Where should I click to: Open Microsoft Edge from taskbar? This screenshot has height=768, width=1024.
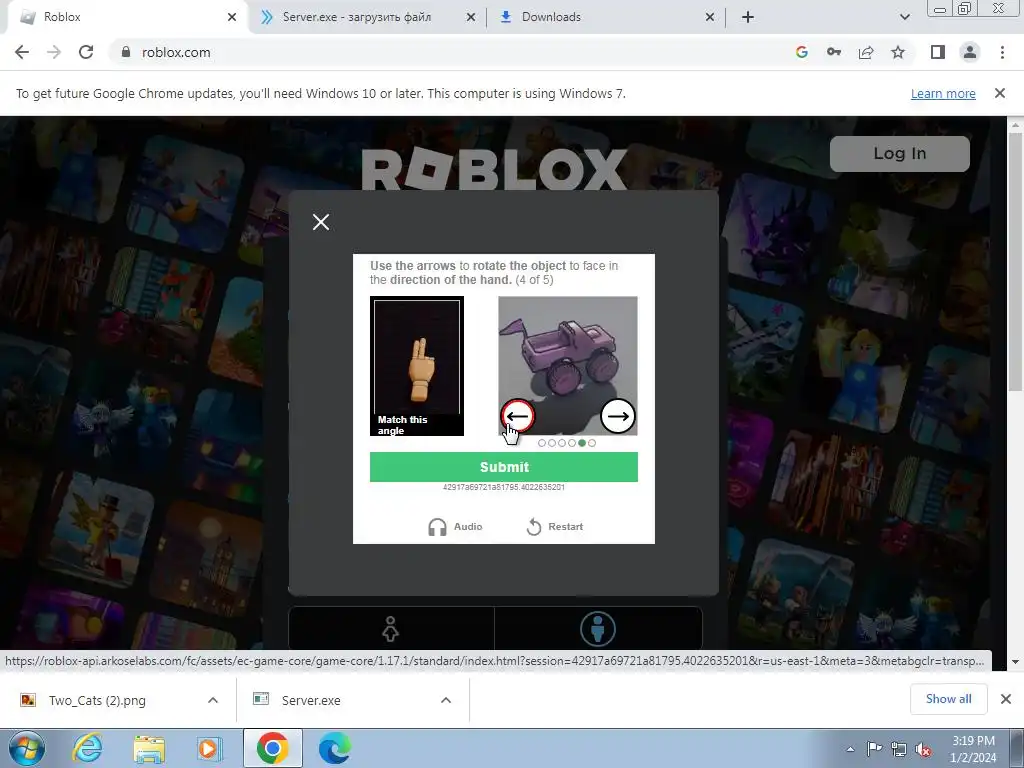click(x=334, y=748)
